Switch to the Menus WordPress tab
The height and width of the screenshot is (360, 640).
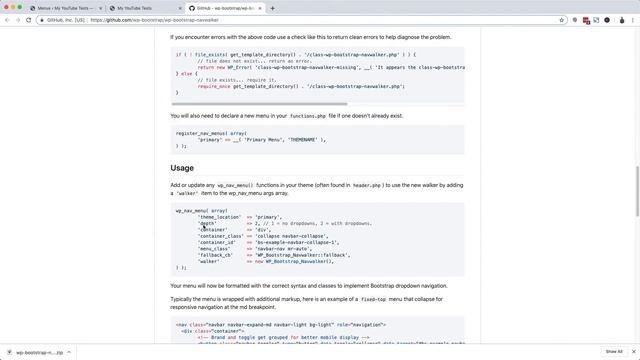65,8
